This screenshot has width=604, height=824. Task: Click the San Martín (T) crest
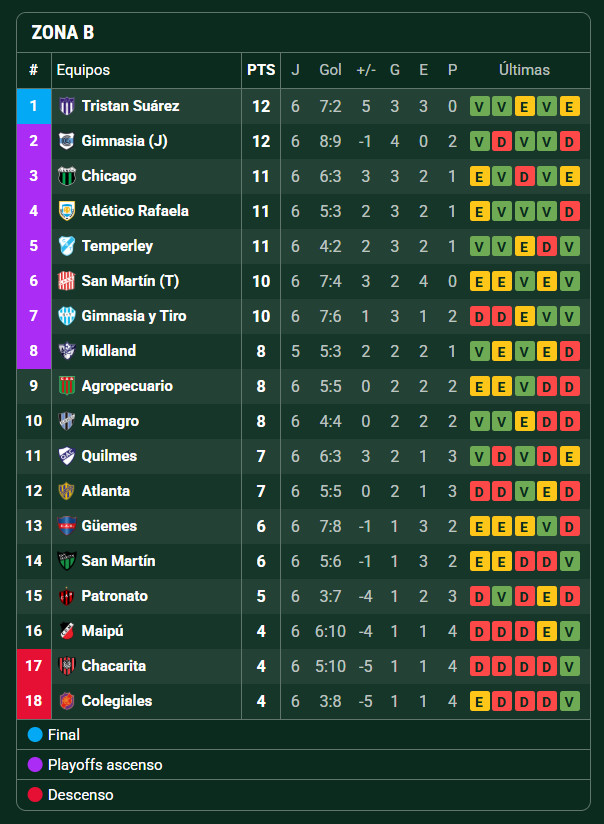tap(67, 281)
